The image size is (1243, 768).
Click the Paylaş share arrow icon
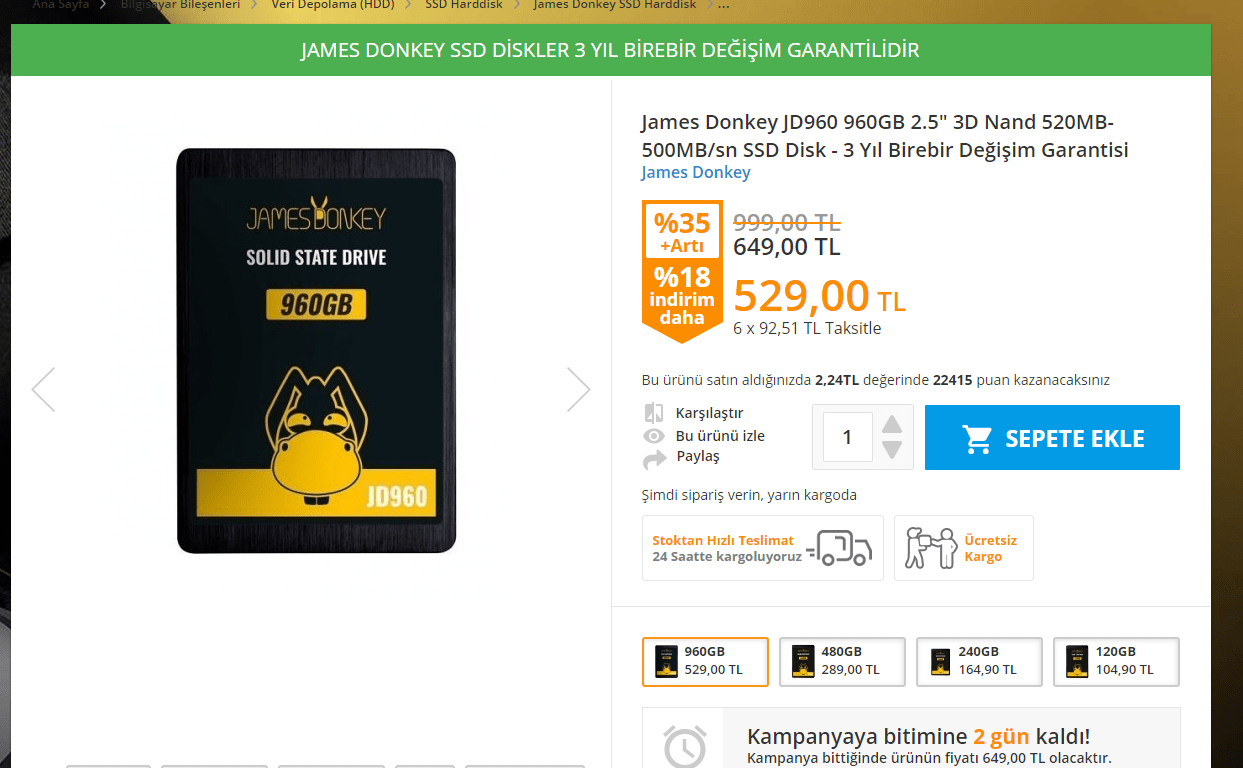[654, 459]
